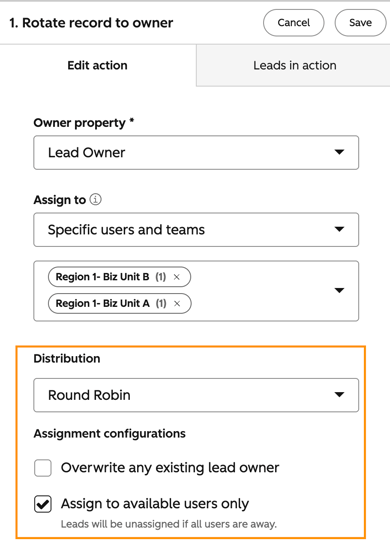Enable Overwrite any existing lead owner

[x=43, y=468]
